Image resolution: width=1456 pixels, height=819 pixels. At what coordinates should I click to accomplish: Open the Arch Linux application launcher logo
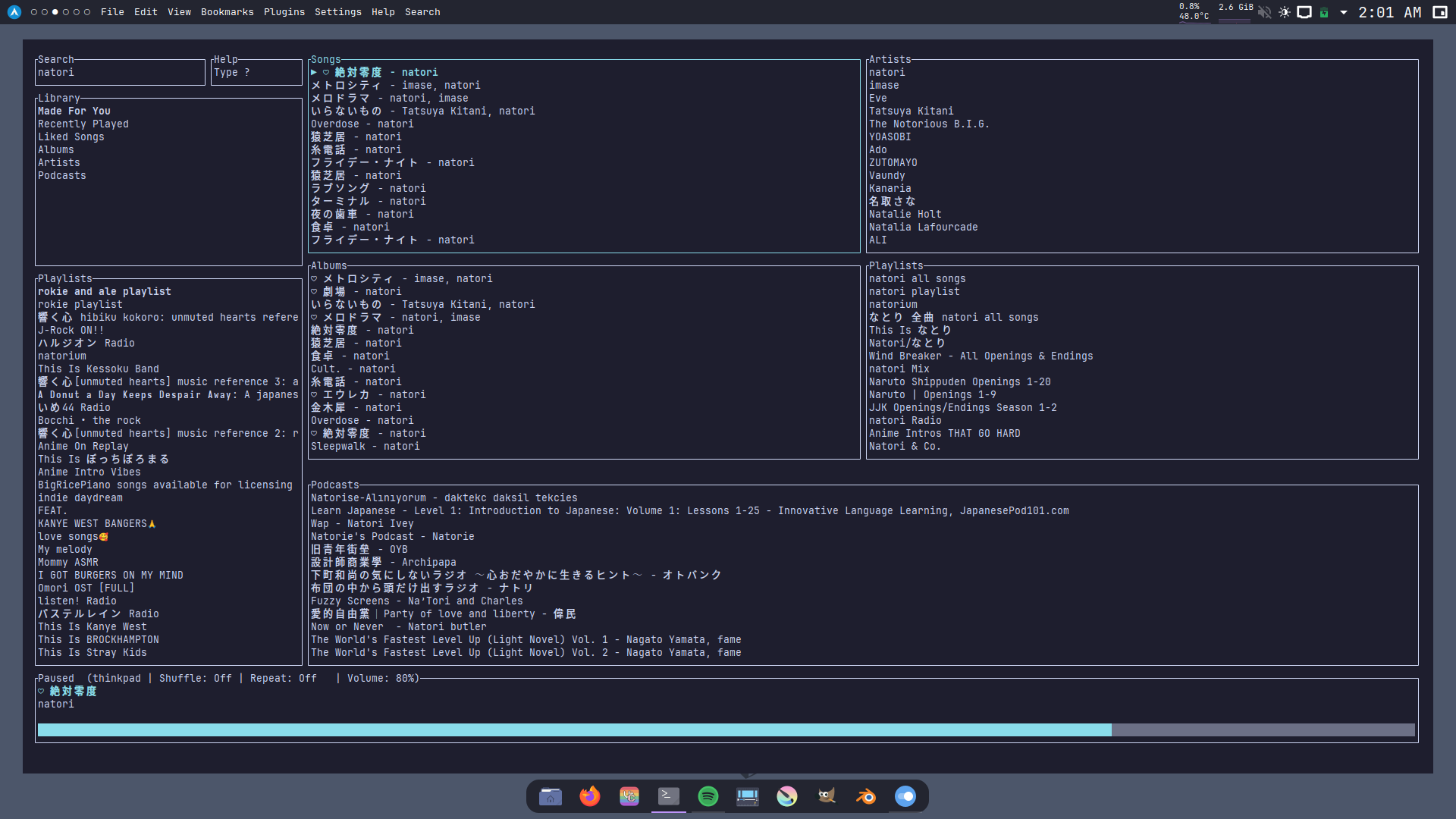[x=14, y=12]
